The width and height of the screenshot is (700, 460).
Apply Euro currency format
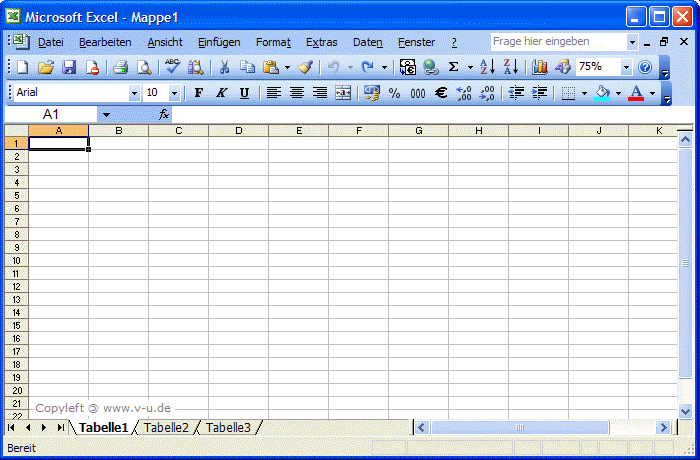[441, 93]
